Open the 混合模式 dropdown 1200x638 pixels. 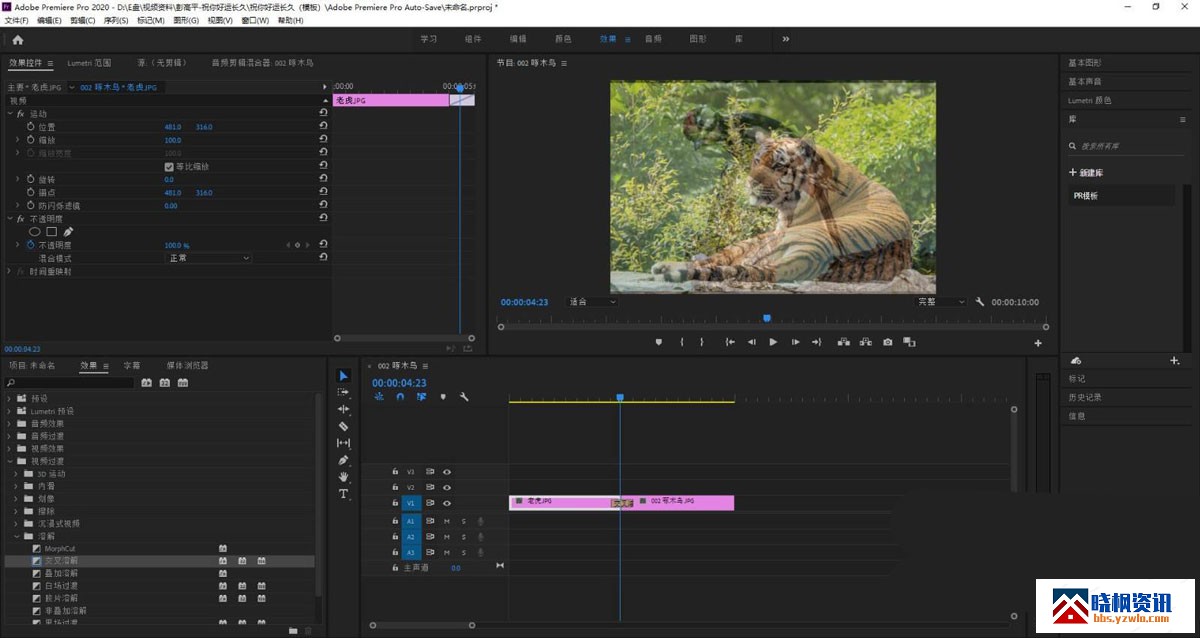(208, 258)
